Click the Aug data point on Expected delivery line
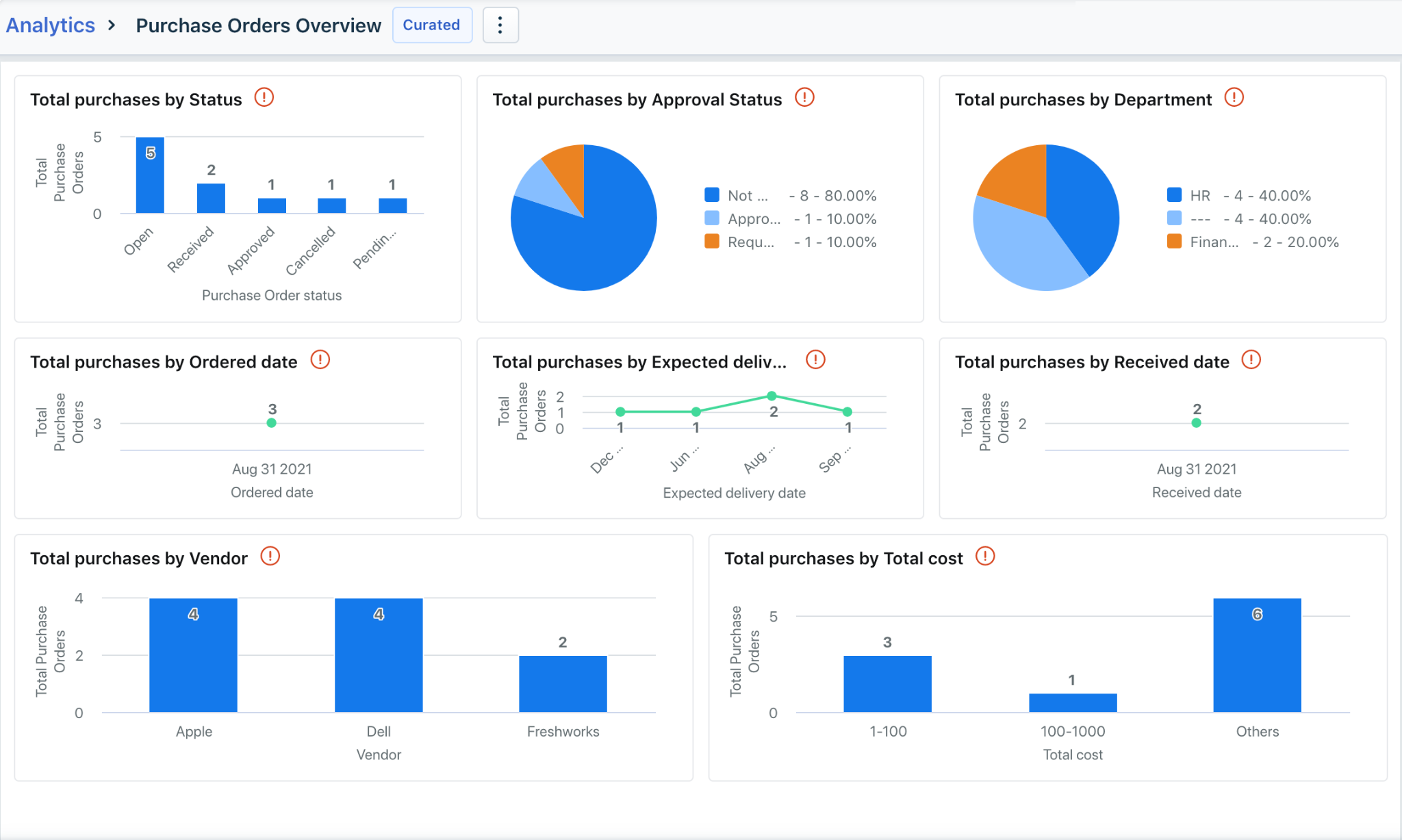The height and width of the screenshot is (840, 1402). 772,396
